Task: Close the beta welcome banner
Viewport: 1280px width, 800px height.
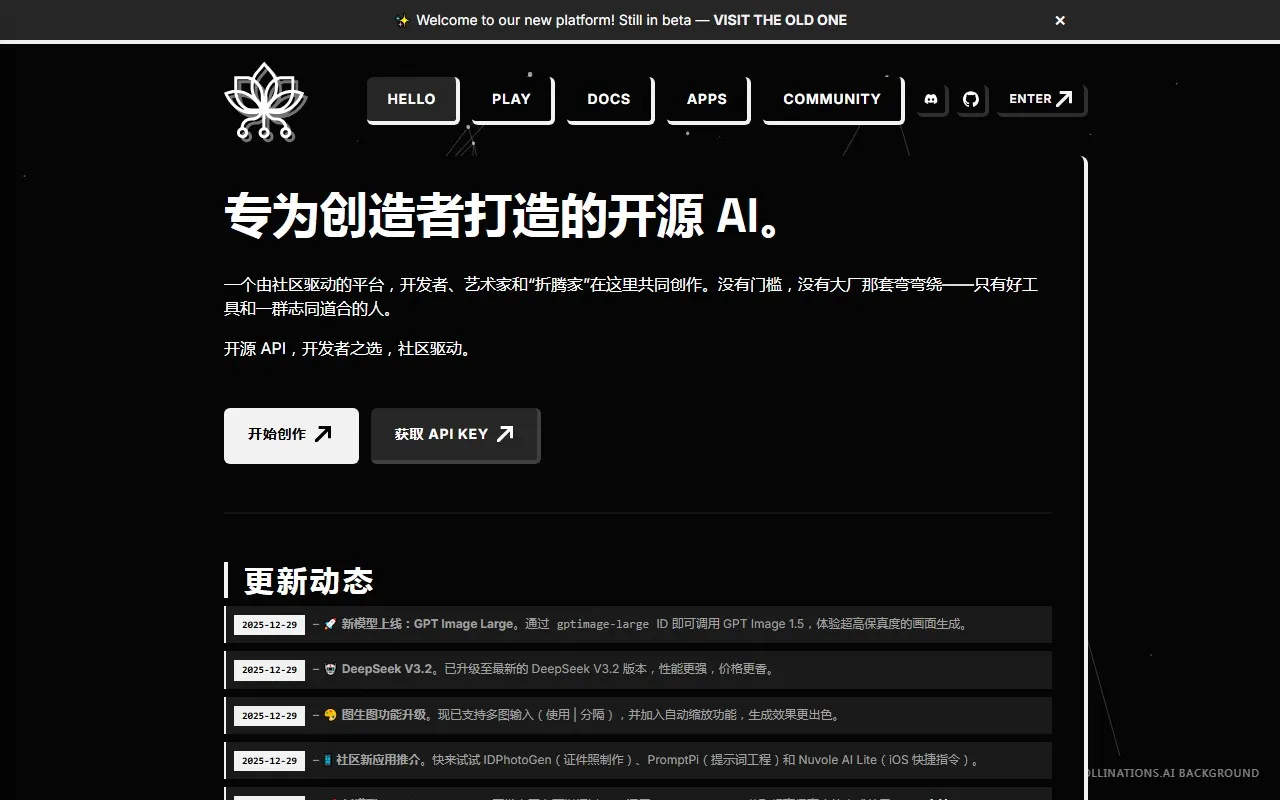Action: point(1060,20)
